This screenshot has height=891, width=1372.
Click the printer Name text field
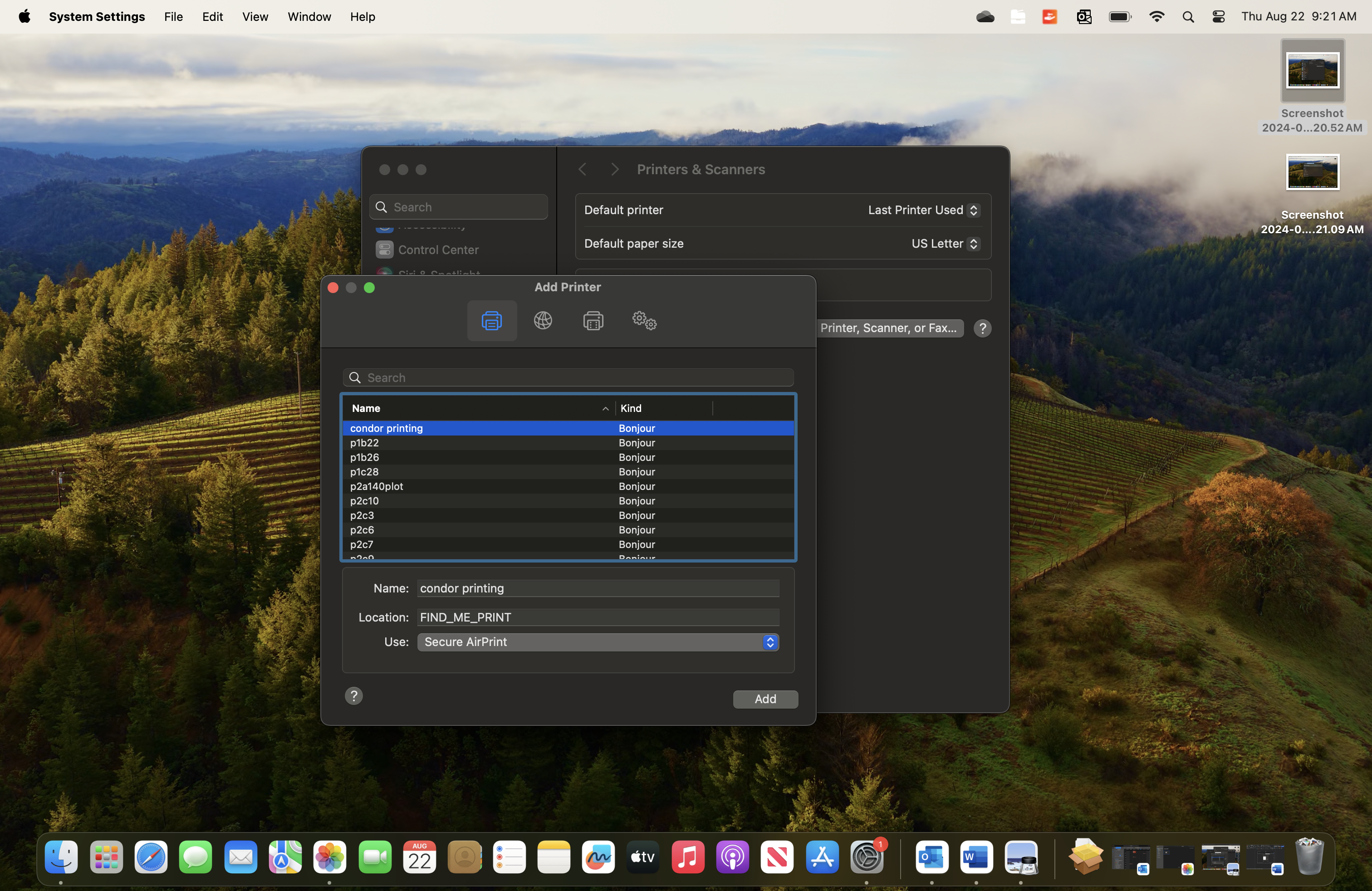[598, 588]
